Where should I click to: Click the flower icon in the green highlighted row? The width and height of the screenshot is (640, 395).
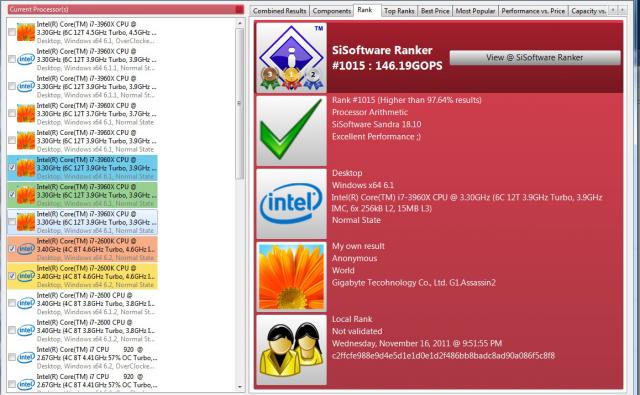tap(26, 195)
